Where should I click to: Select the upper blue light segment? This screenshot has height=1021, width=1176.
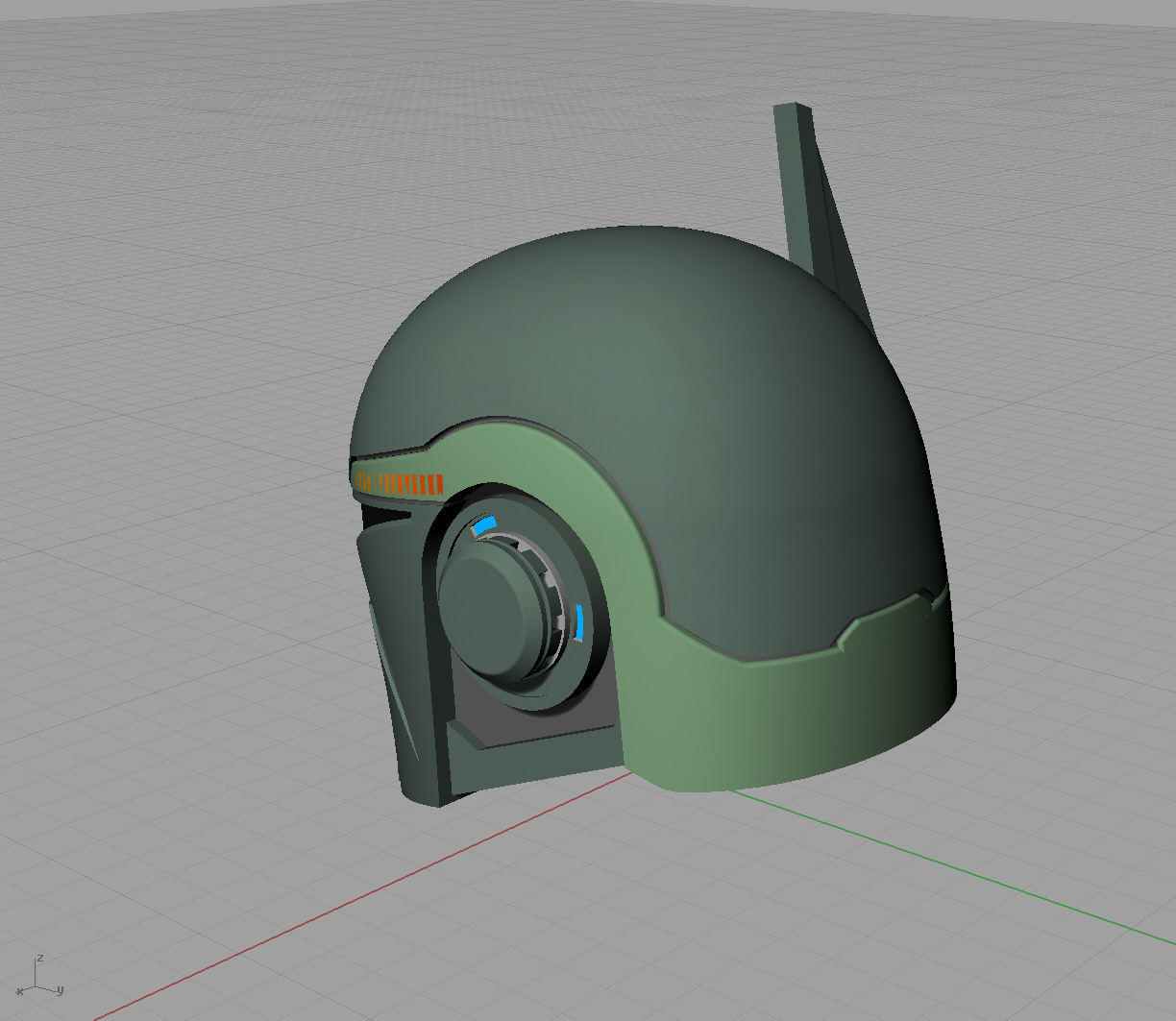(x=483, y=524)
